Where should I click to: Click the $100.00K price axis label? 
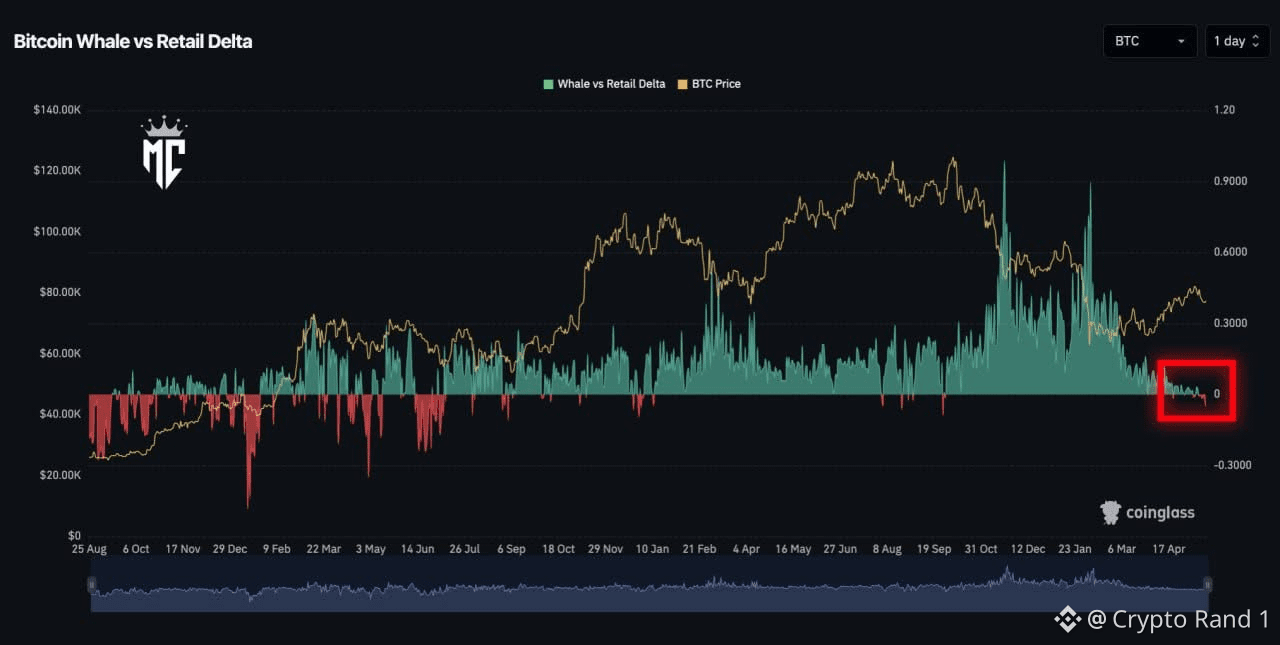click(56, 232)
